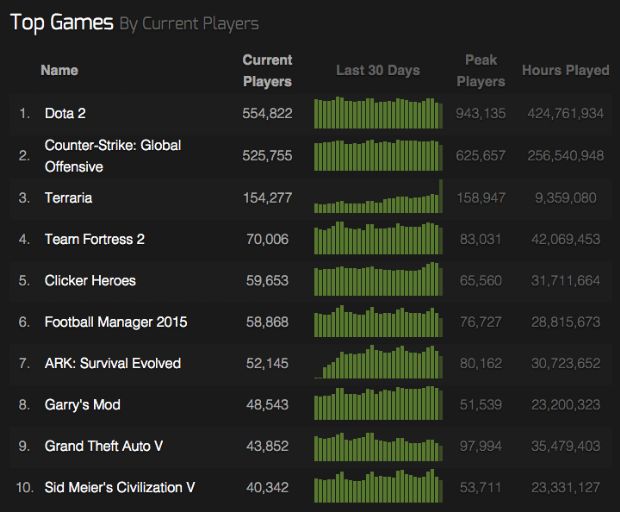Click Counter-Strike's 30-day bar chart

378,155
